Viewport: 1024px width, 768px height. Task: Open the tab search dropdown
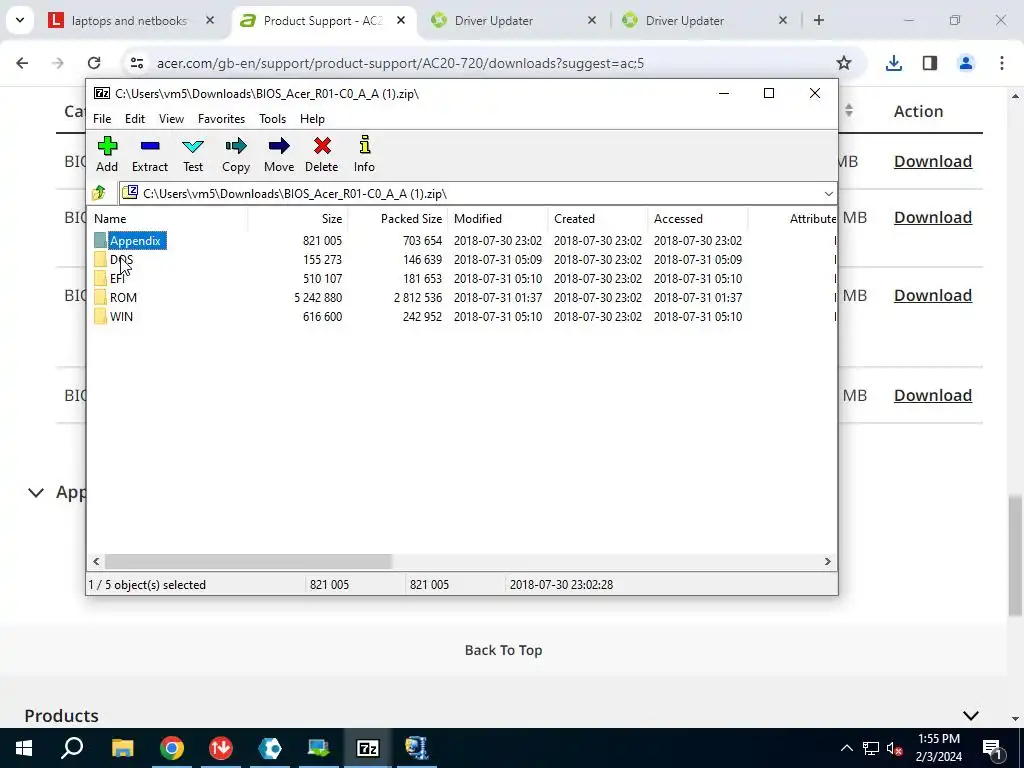pyautogui.click(x=20, y=21)
